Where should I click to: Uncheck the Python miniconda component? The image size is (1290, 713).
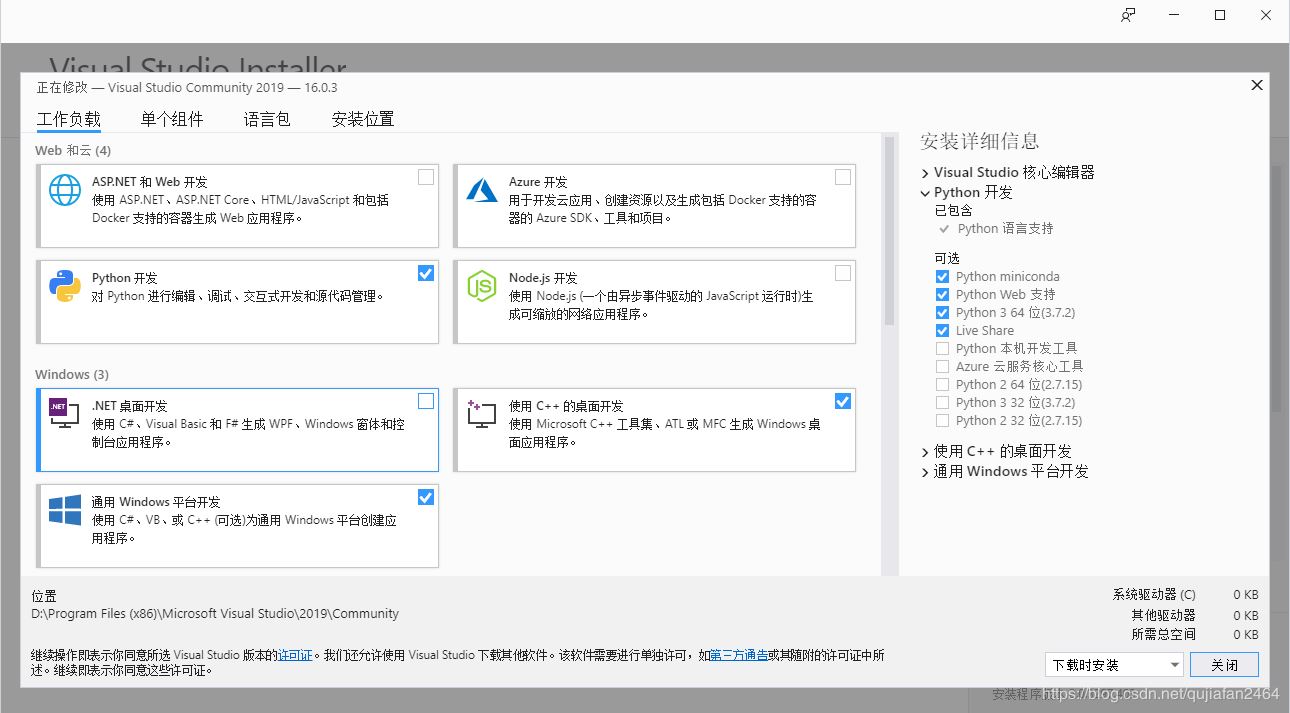point(941,276)
